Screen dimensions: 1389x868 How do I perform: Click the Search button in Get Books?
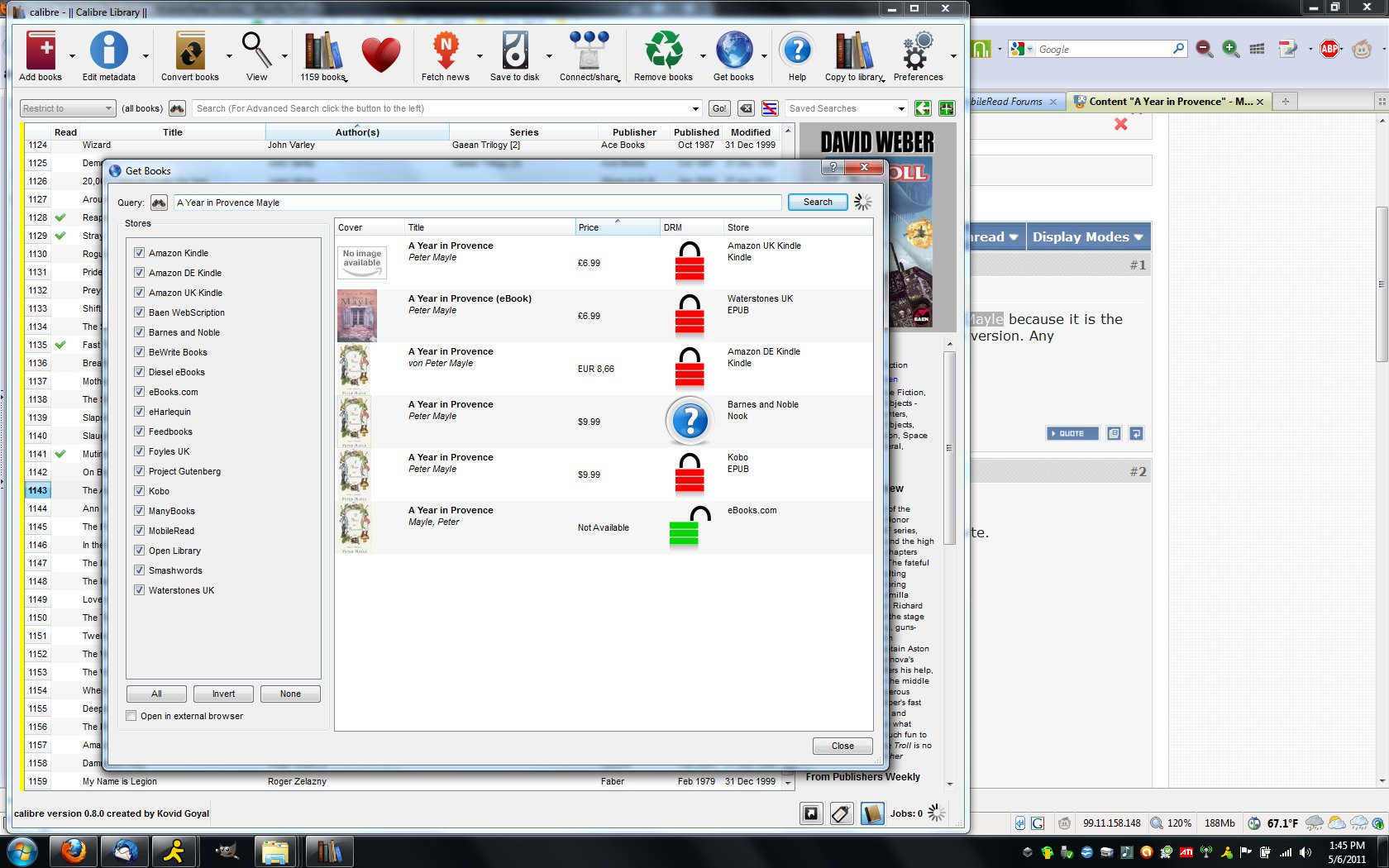pos(818,203)
